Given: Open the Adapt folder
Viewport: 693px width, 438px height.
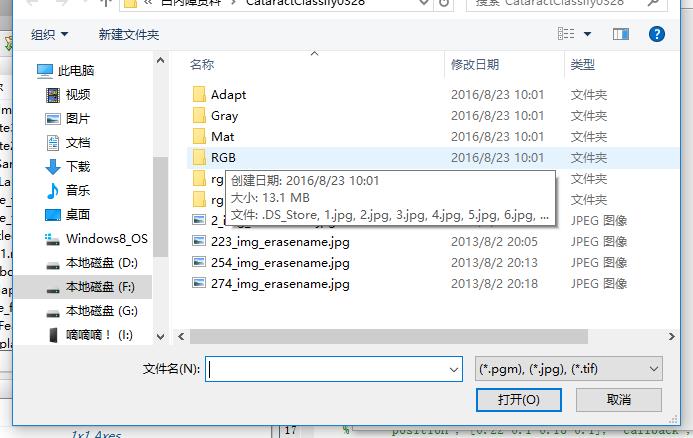Looking at the screenshot, I should tap(228, 95).
